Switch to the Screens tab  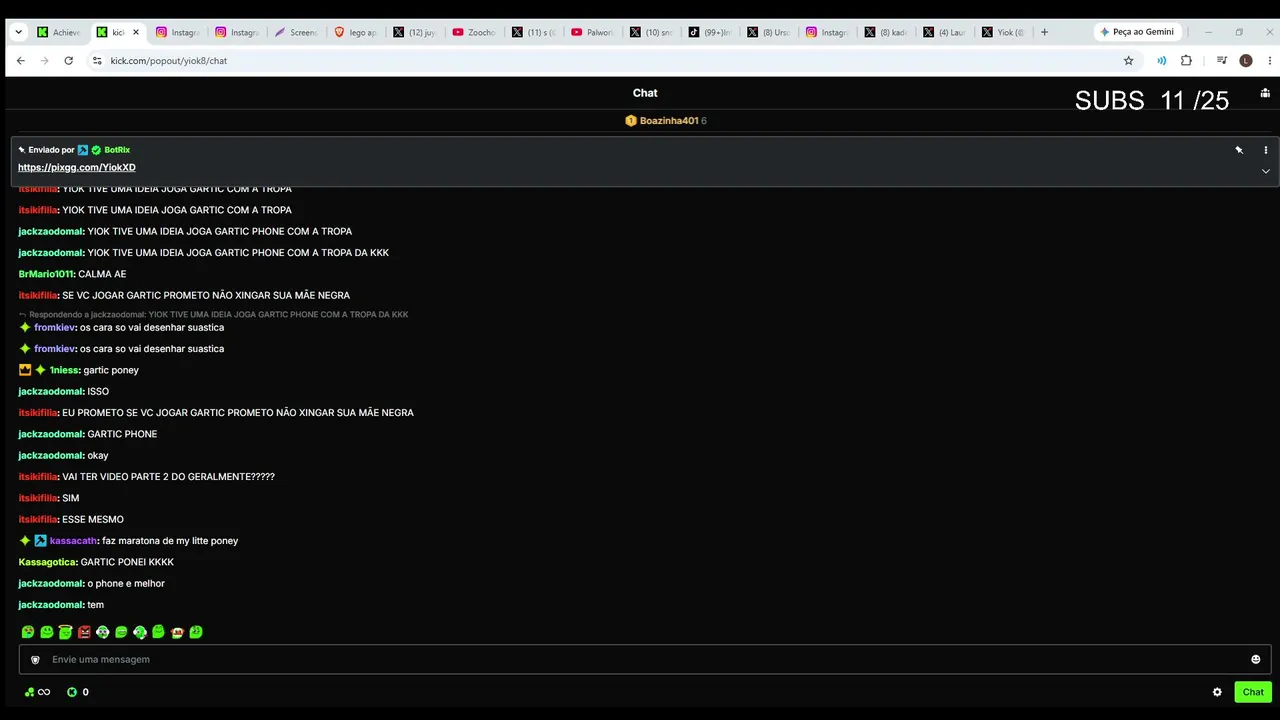tap(296, 32)
